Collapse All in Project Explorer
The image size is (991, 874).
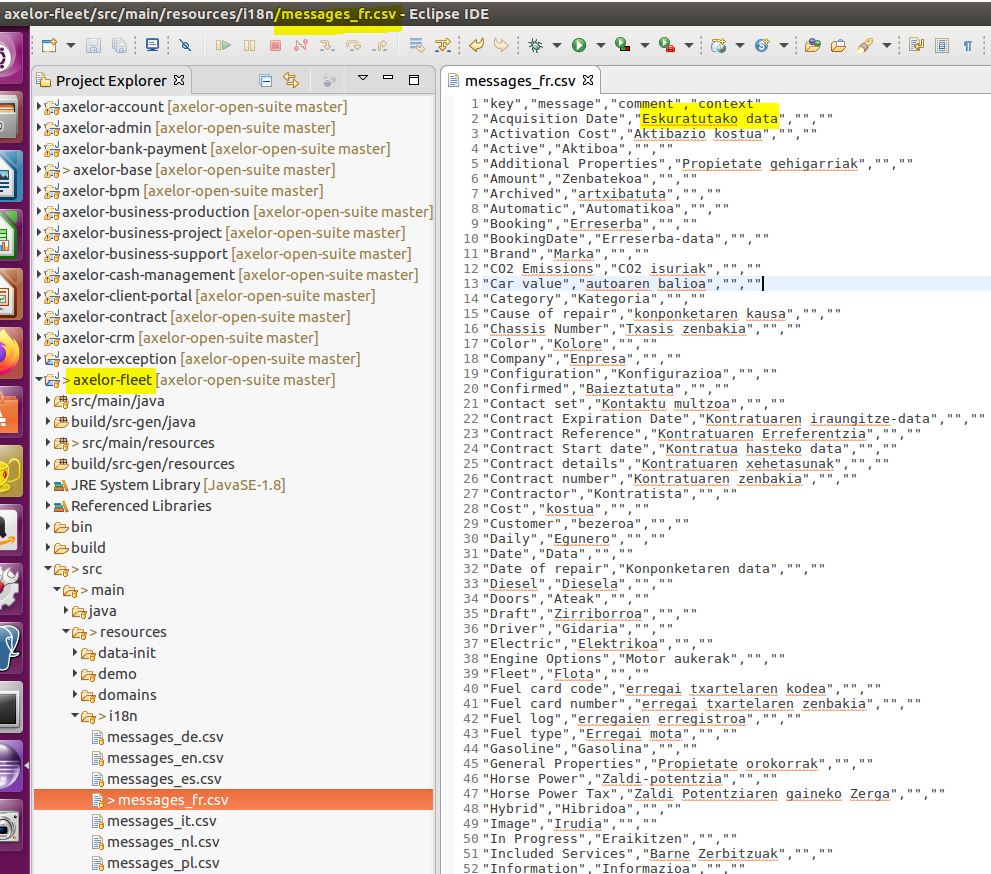coord(266,80)
